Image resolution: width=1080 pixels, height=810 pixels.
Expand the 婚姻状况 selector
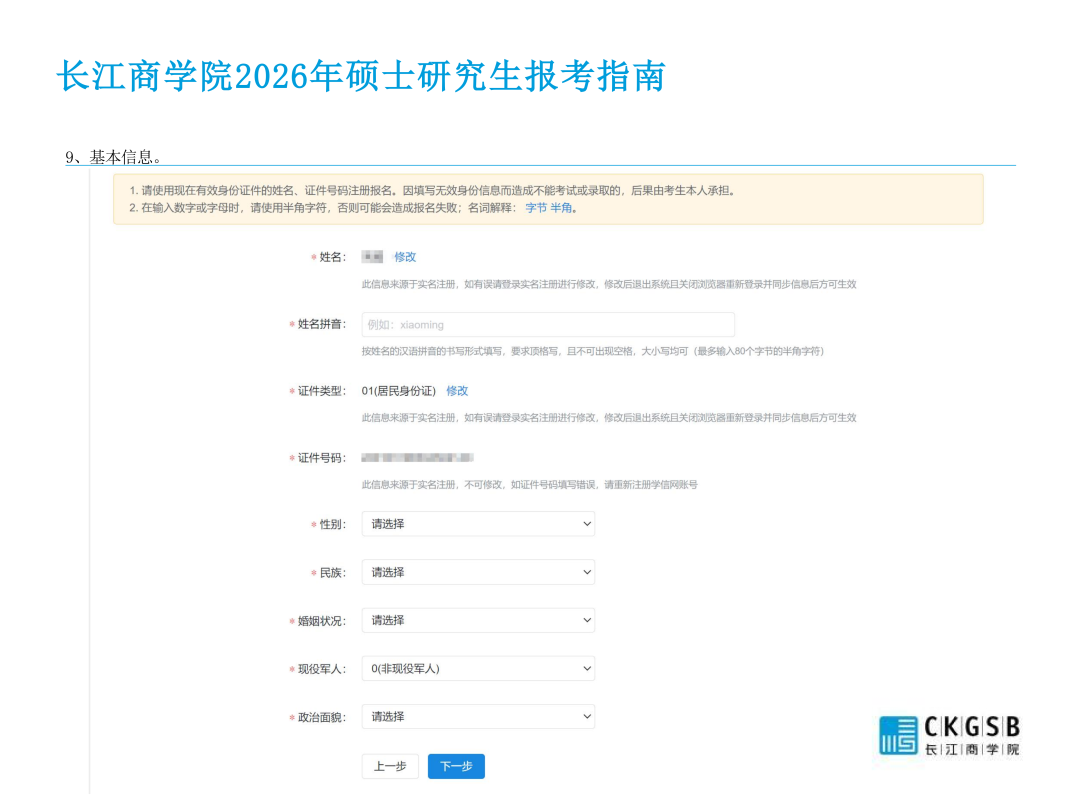(x=478, y=620)
